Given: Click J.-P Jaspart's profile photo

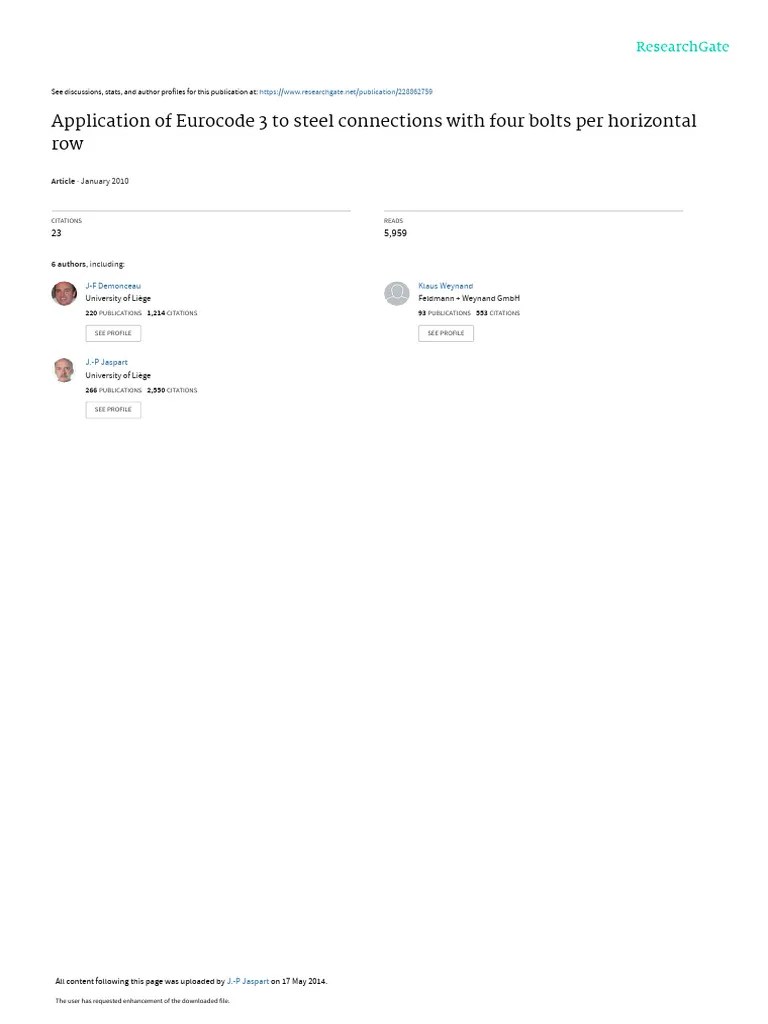Looking at the screenshot, I should tap(64, 370).
